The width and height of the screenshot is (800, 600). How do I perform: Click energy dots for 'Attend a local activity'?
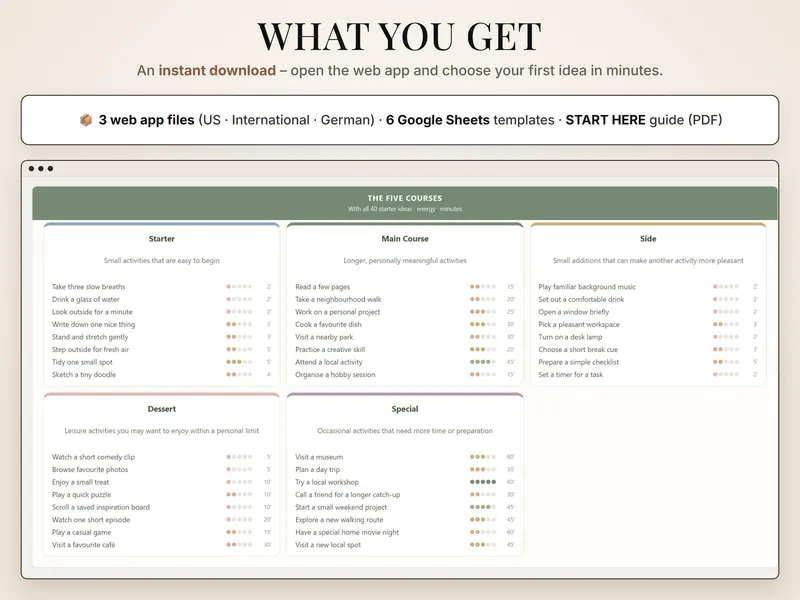[483, 362]
